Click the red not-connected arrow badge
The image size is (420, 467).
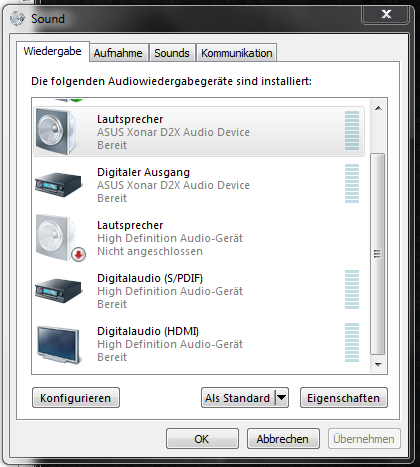pyautogui.click(x=79, y=255)
